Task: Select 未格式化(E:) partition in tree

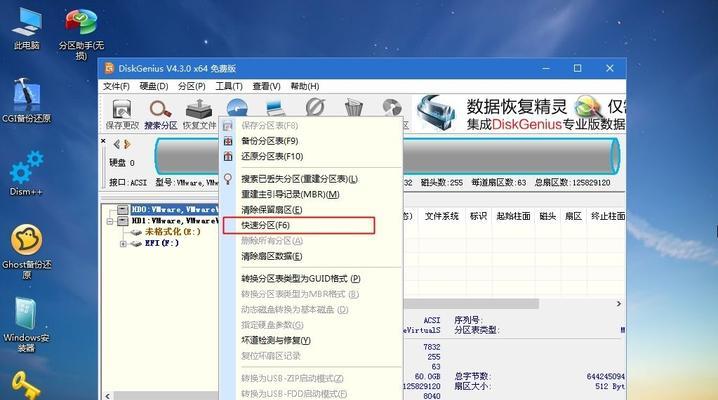Action: 172,232
